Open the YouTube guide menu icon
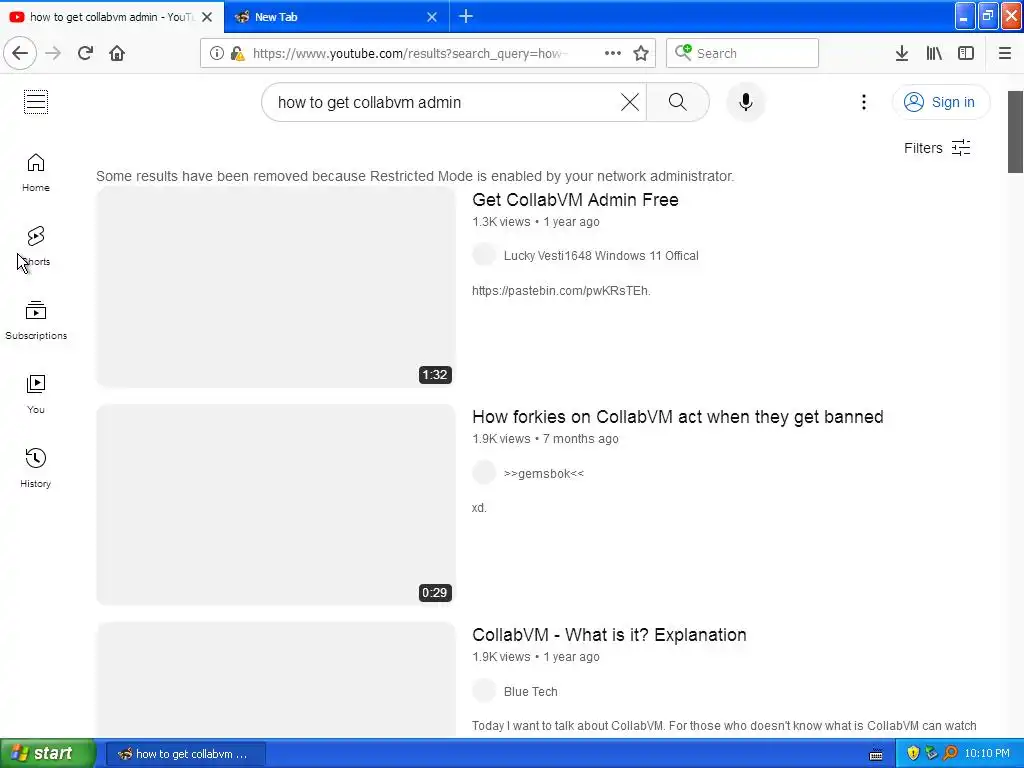The image size is (1024, 768). (x=36, y=102)
